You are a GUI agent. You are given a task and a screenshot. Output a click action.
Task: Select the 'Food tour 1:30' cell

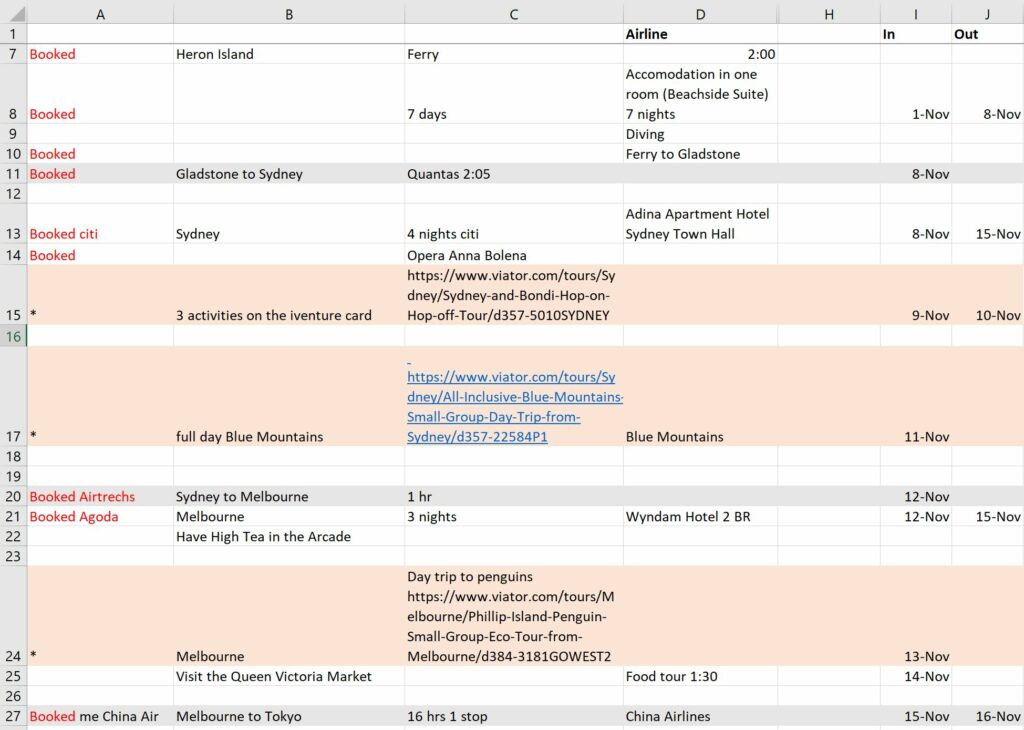[x=700, y=676]
